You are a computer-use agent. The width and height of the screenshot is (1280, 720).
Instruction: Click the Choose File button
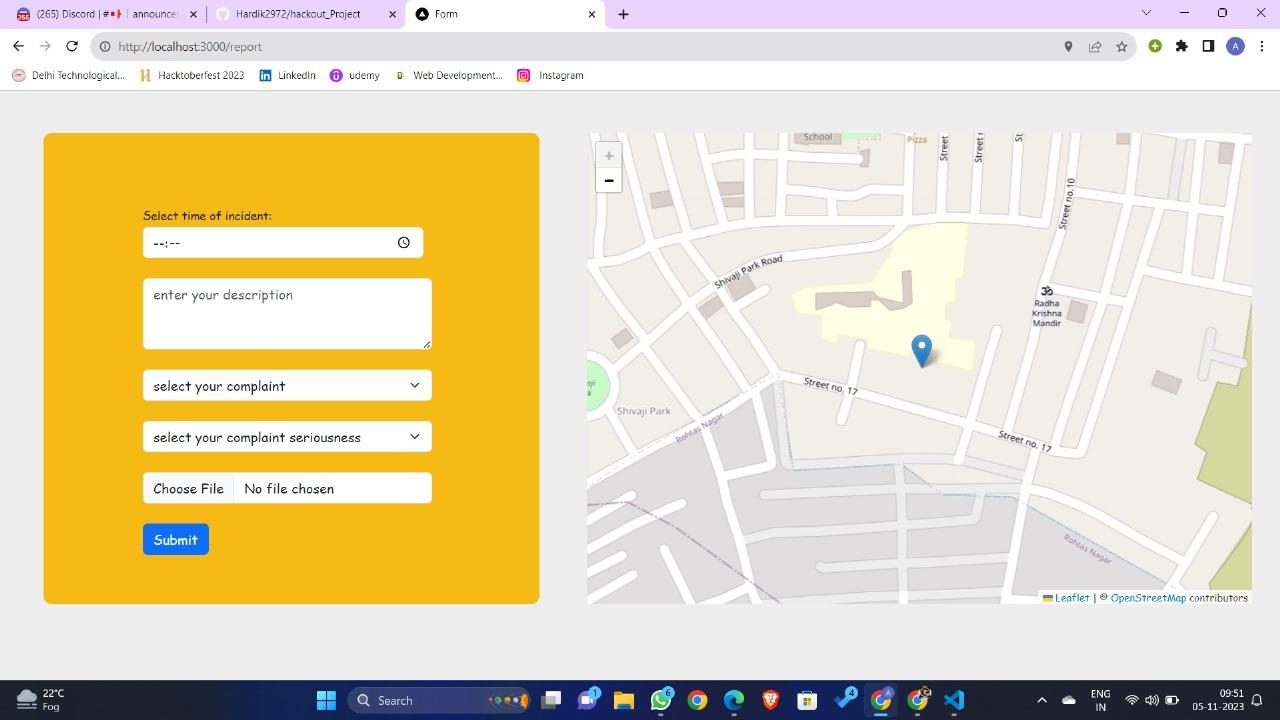pyautogui.click(x=188, y=488)
